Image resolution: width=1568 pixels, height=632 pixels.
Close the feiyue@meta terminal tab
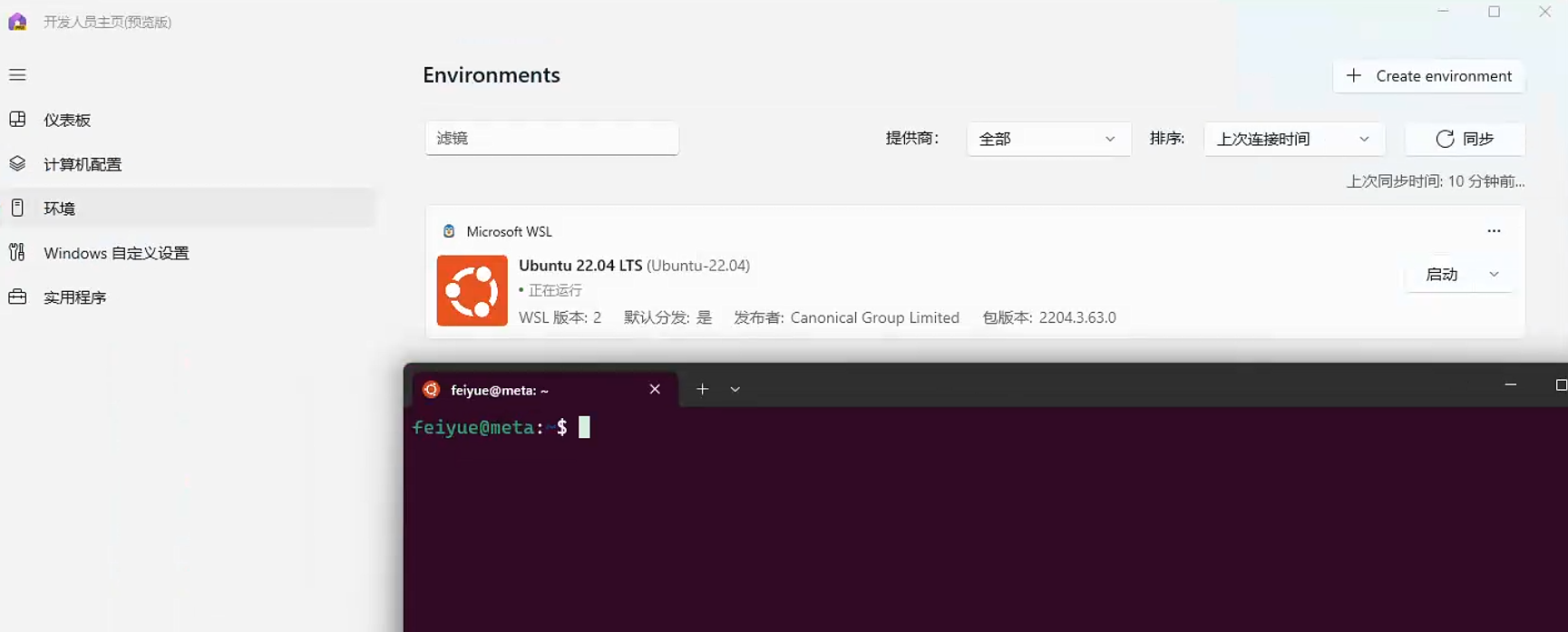pyautogui.click(x=655, y=389)
